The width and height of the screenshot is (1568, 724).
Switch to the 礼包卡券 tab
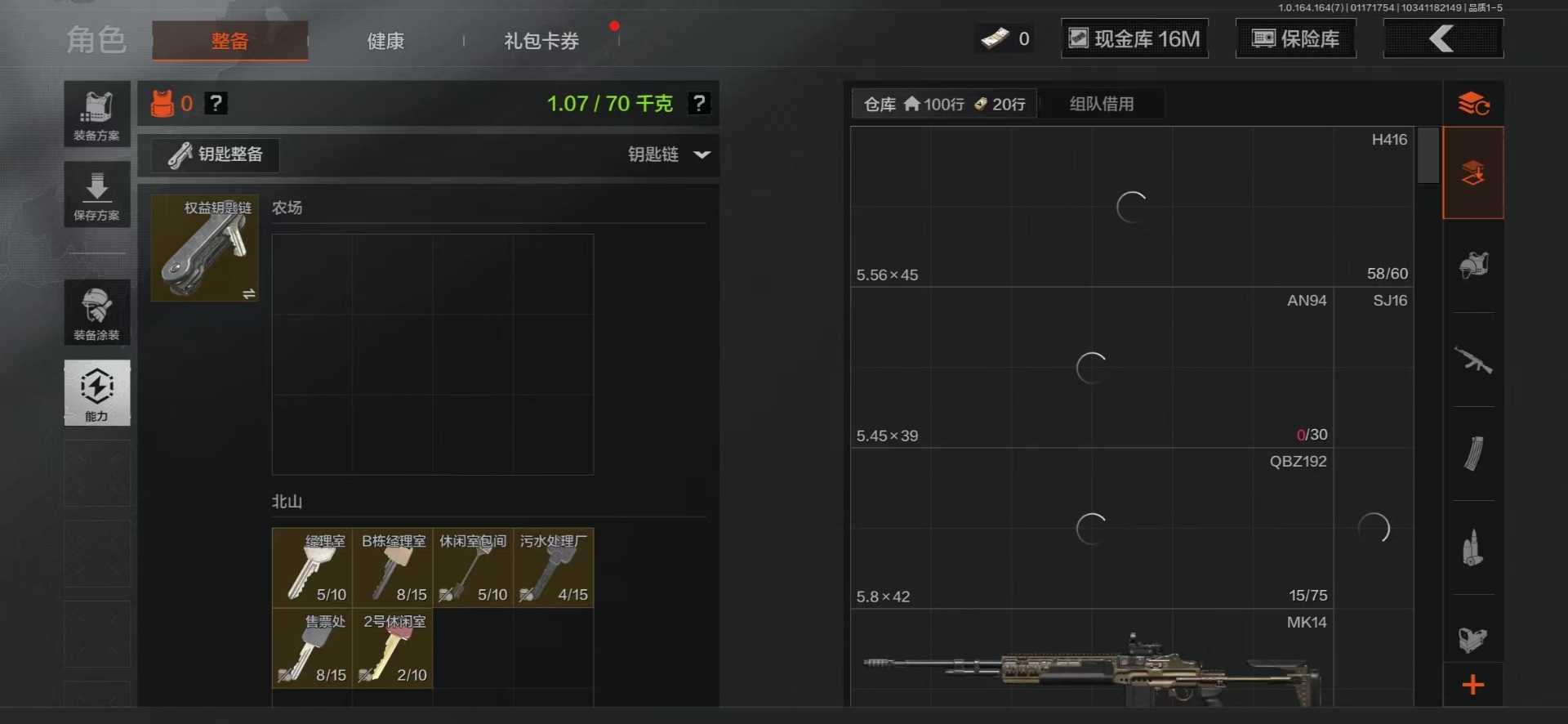[541, 41]
